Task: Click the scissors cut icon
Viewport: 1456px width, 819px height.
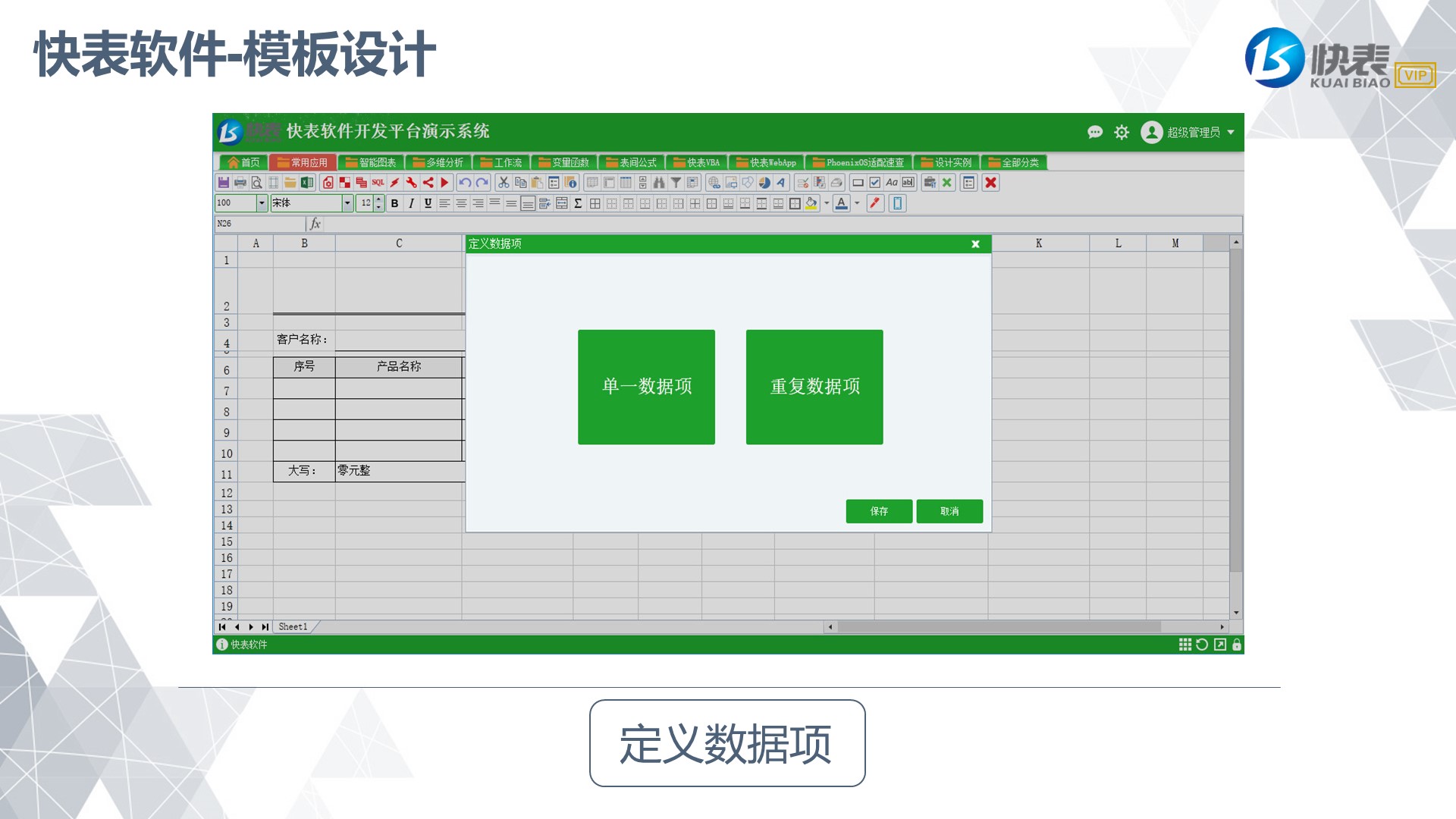Action: [504, 183]
